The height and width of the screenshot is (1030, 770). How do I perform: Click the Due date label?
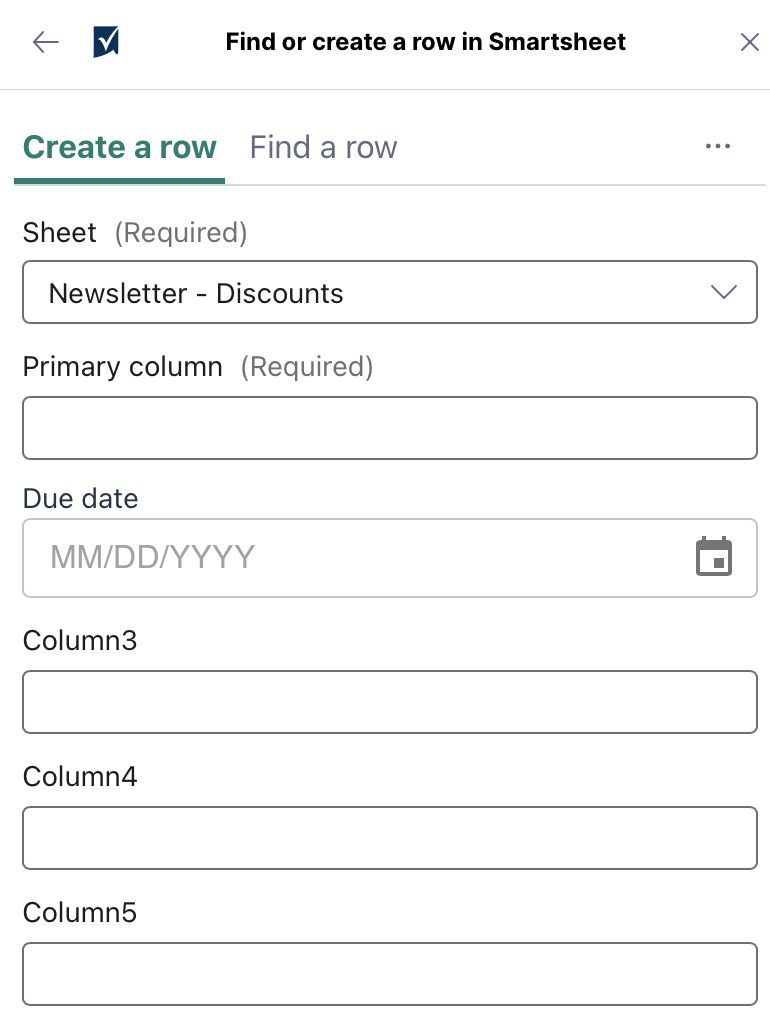80,499
